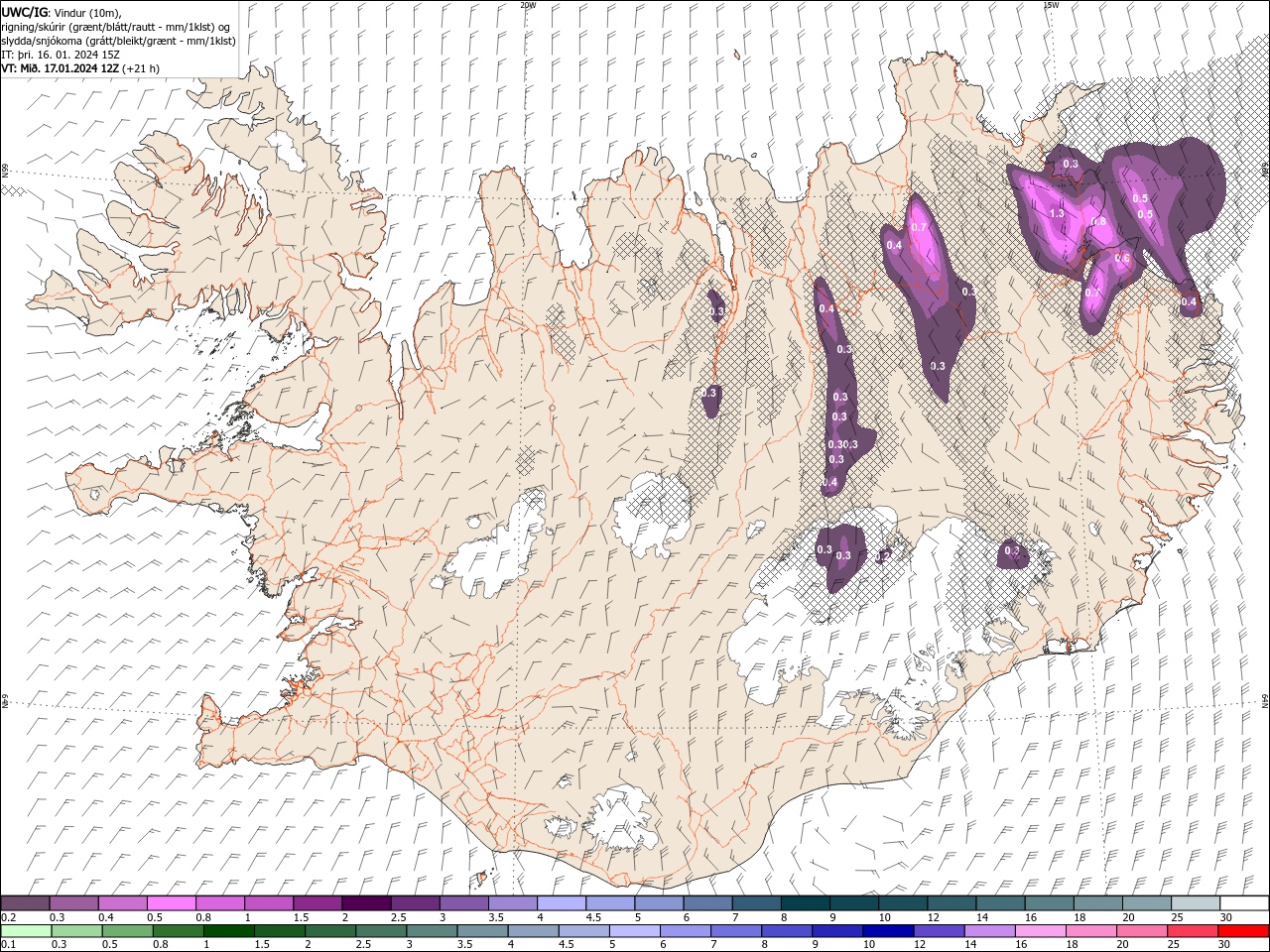Click the 'IT: þri. 16. 01. 2024 15Z' line
Image resolution: width=1270 pixels, height=952 pixels.
click(63, 55)
